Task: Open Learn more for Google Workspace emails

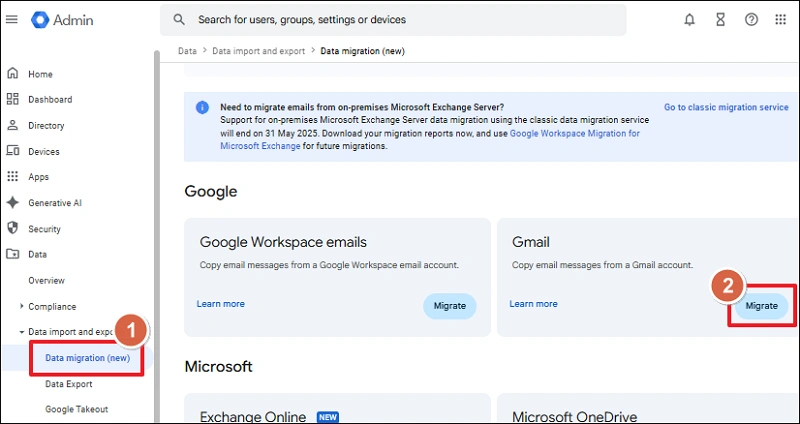Action: click(220, 304)
